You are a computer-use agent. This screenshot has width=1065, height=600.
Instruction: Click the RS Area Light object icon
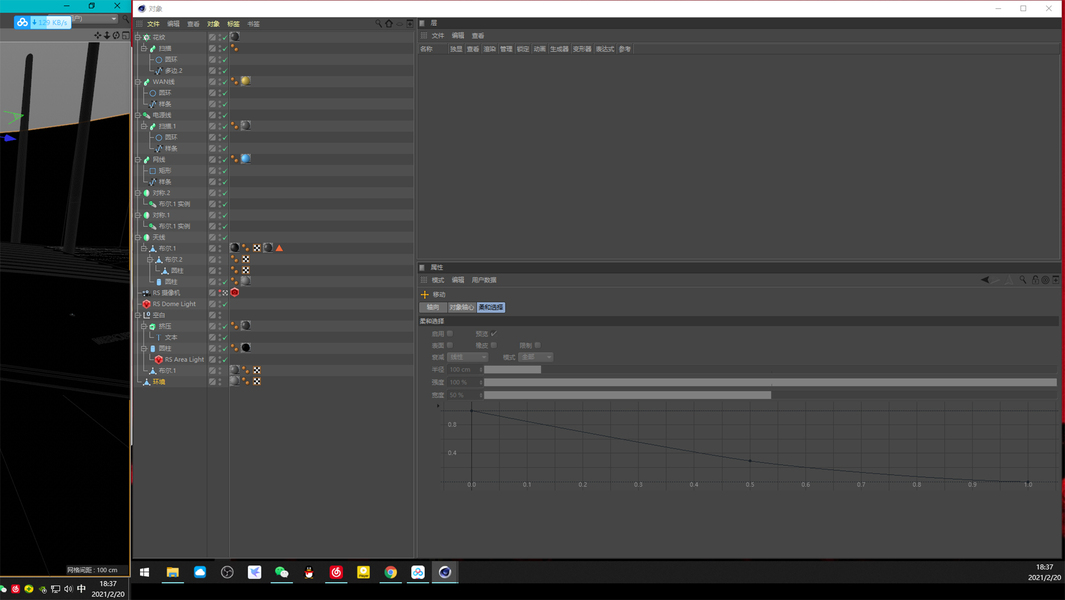point(159,359)
